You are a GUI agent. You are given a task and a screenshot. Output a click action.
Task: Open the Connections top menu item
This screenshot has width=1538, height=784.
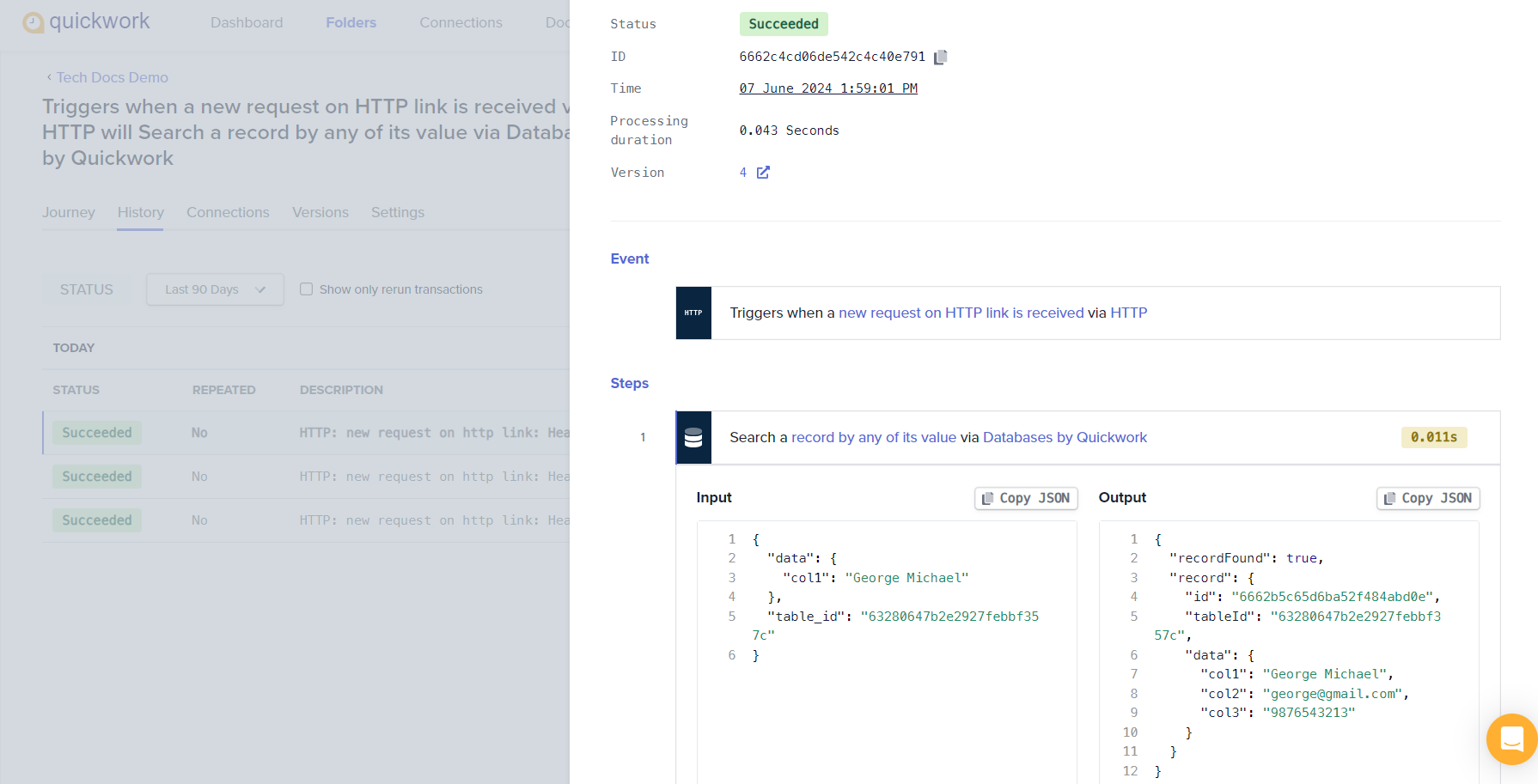[461, 22]
